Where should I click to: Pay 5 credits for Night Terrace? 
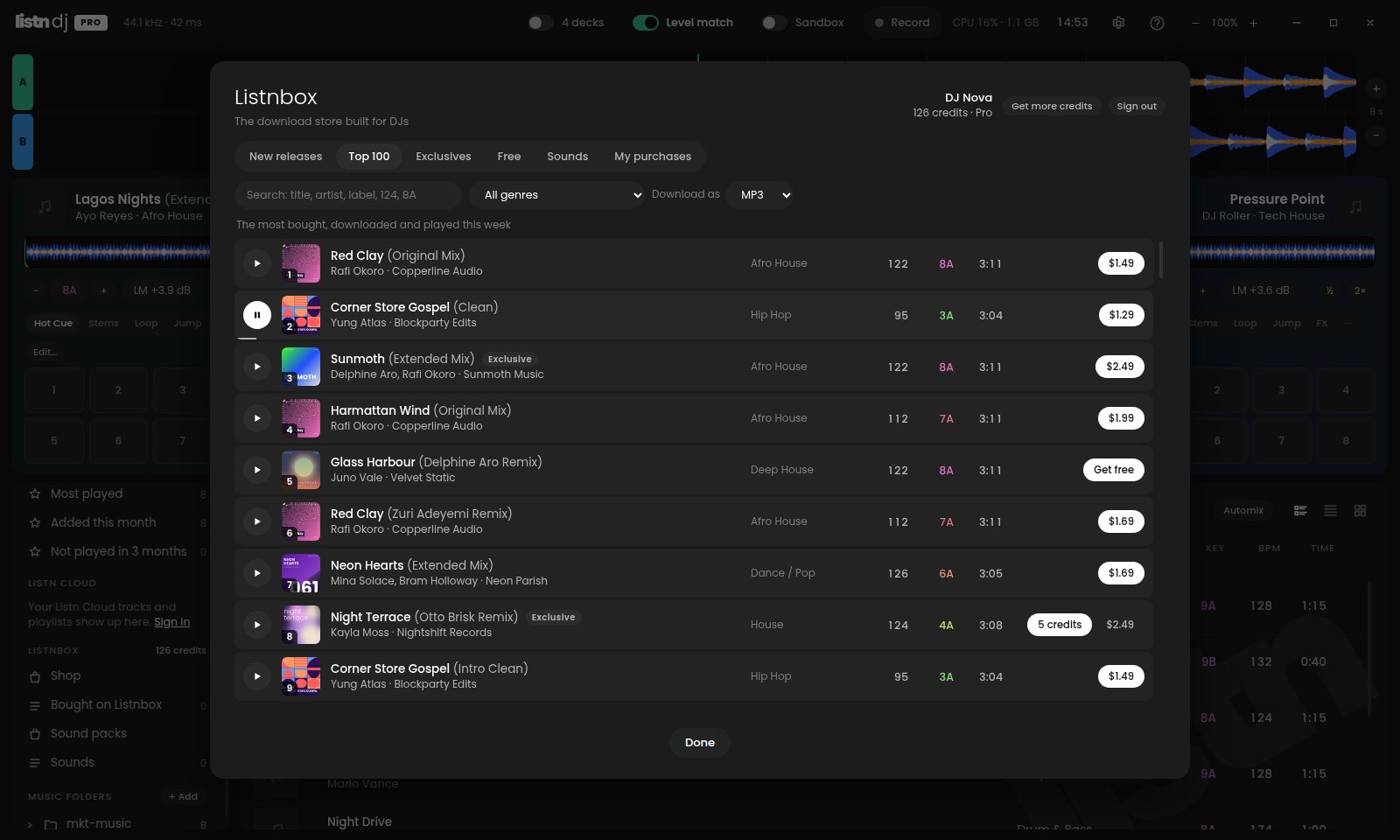pos(1060,625)
